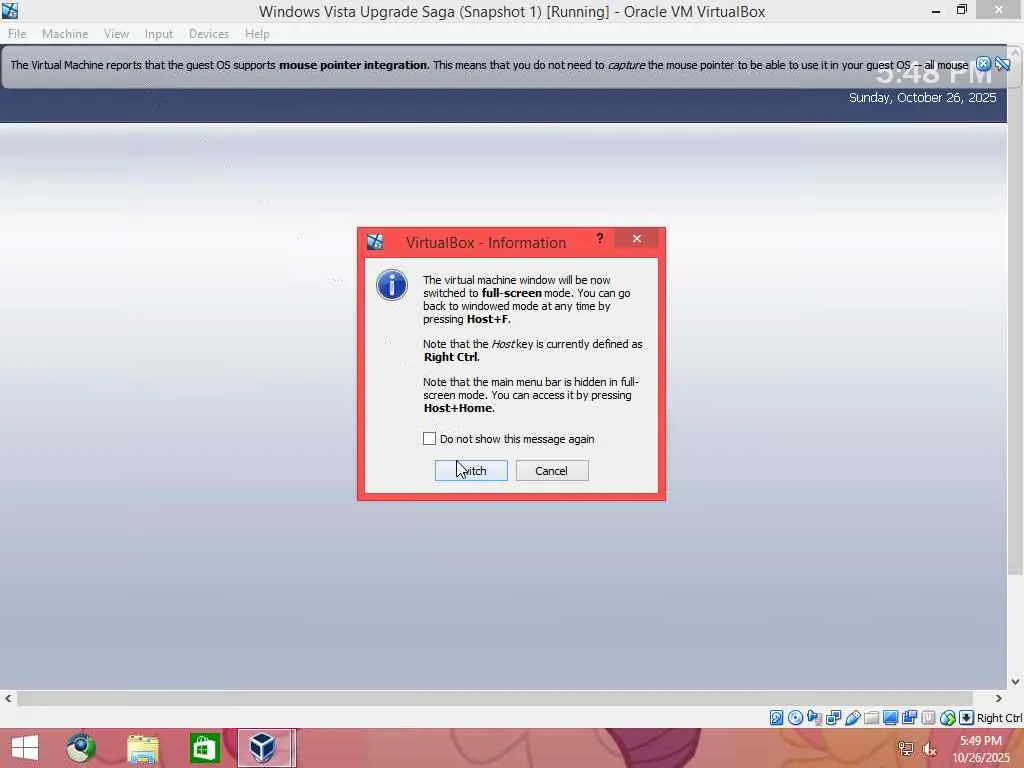This screenshot has height=768, width=1024.
Task: Click the question mark help button in dialog
Action: [x=600, y=238]
